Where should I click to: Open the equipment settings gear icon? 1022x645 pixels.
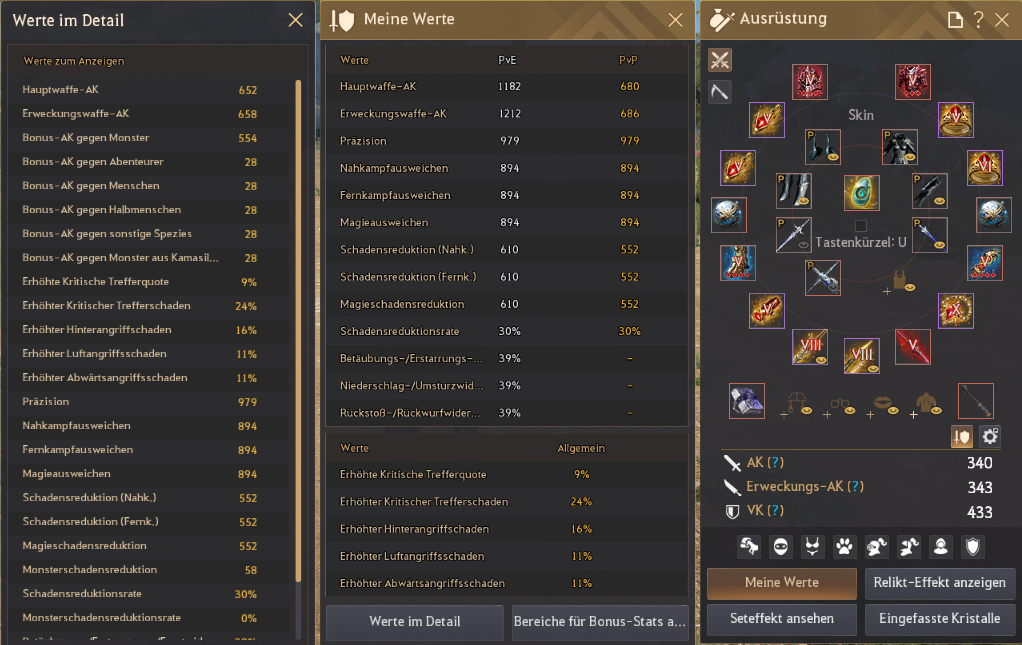pos(990,436)
